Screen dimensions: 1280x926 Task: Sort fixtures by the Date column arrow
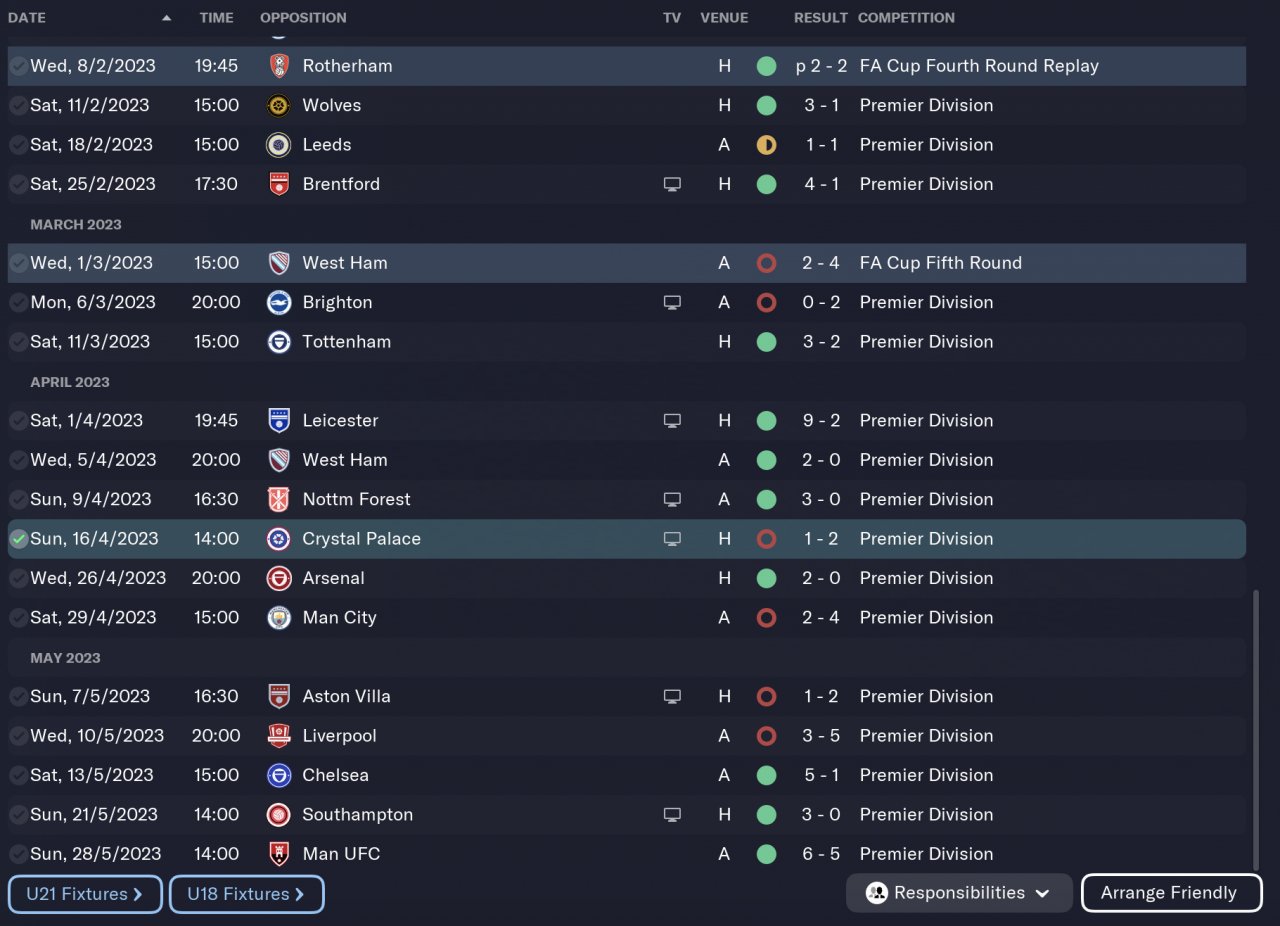tap(166, 18)
